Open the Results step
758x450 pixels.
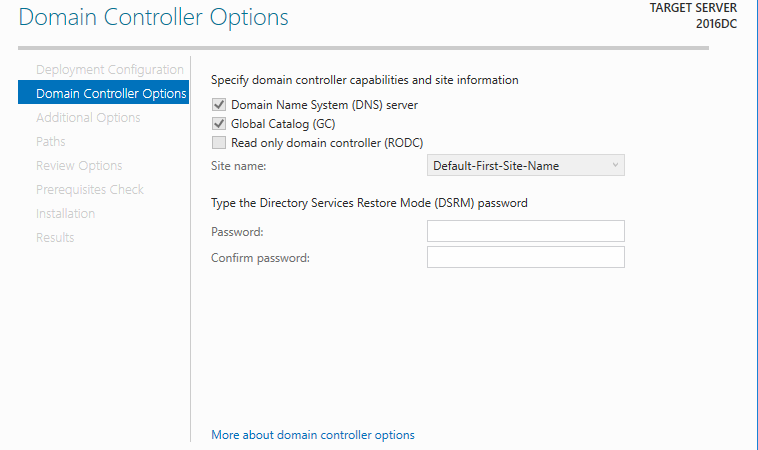click(x=55, y=237)
